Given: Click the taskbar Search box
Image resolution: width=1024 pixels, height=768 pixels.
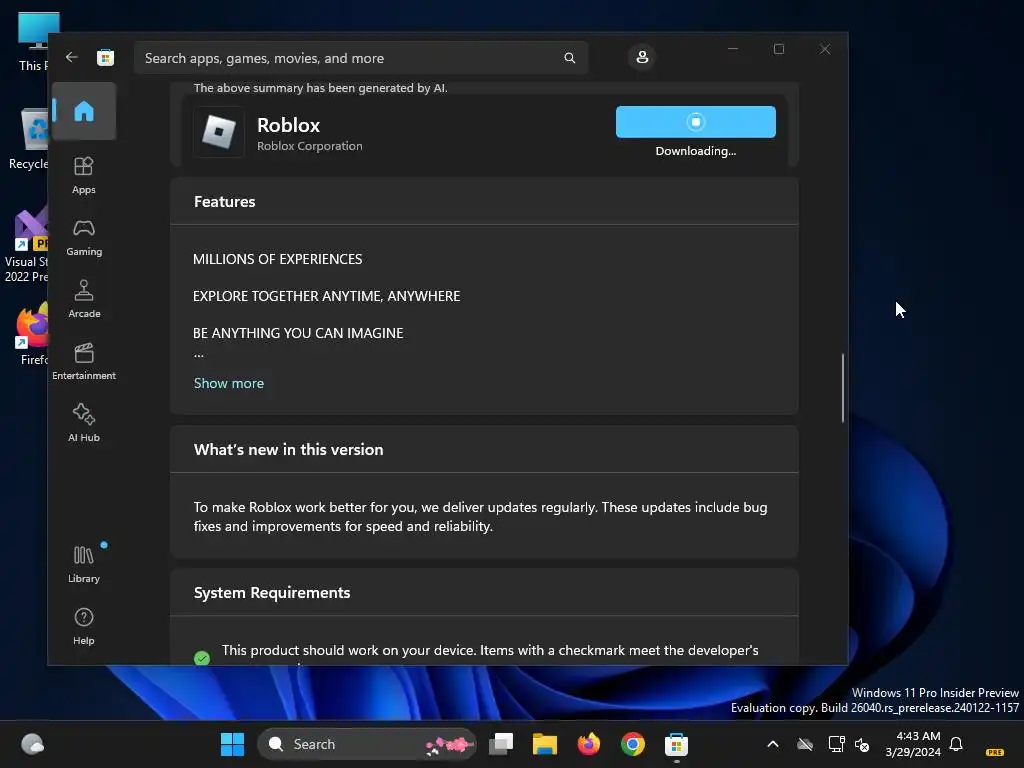Looking at the screenshot, I should [x=367, y=744].
